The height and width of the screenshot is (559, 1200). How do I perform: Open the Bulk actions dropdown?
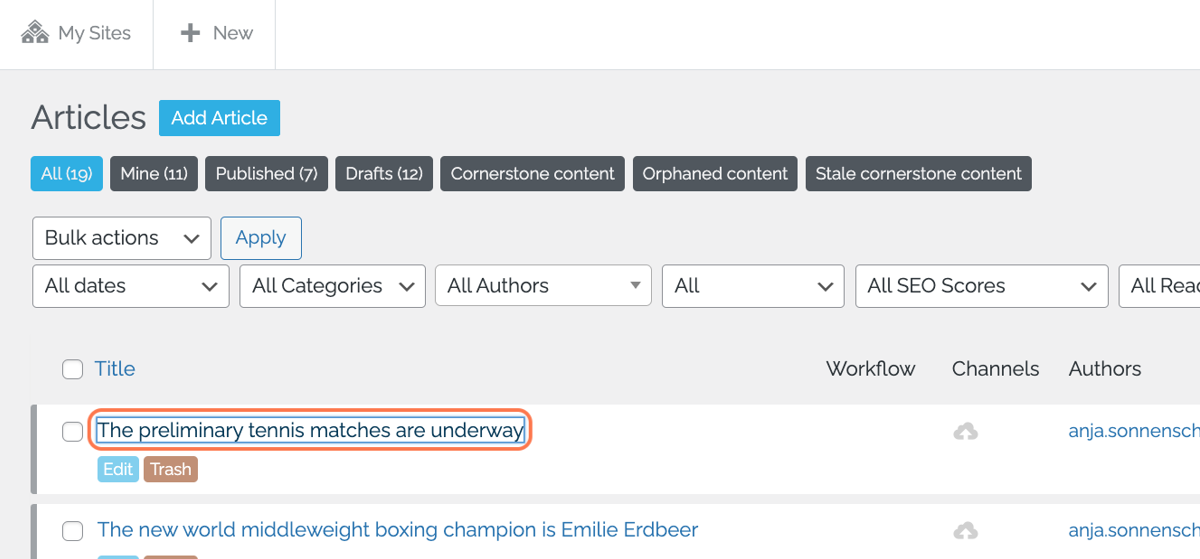(x=122, y=238)
